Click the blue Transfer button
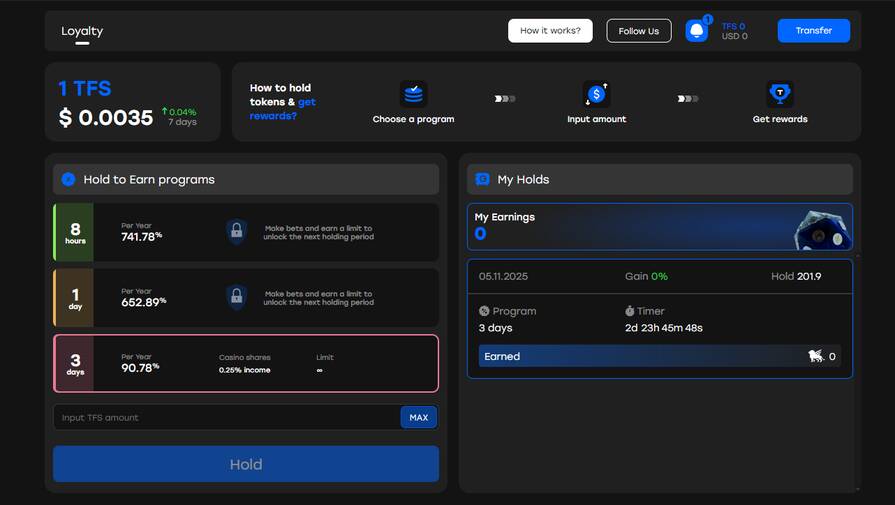Viewport: 895px width, 505px height. [x=813, y=31]
